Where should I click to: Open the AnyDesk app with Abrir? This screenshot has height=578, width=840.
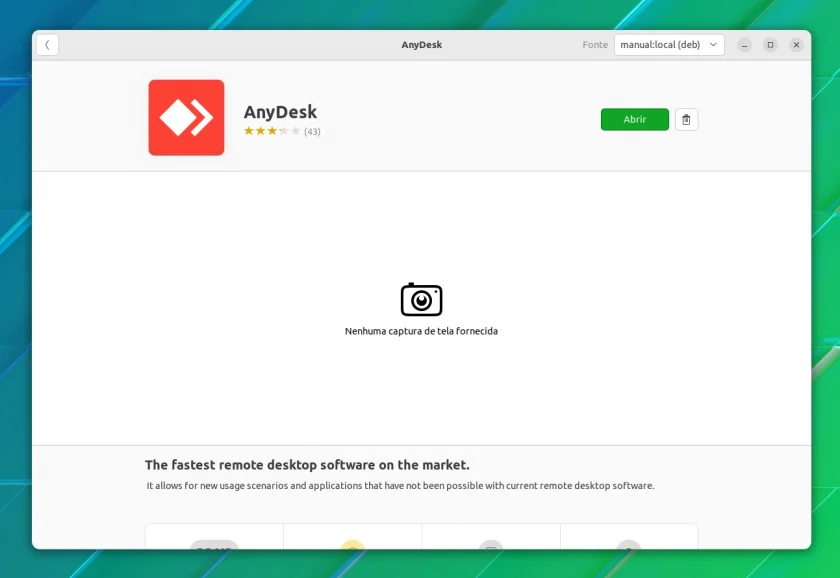(634, 119)
